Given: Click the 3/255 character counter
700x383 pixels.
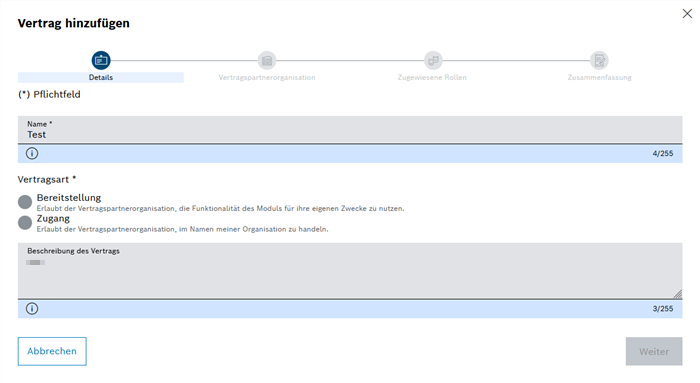Looking at the screenshot, I should (x=662, y=308).
